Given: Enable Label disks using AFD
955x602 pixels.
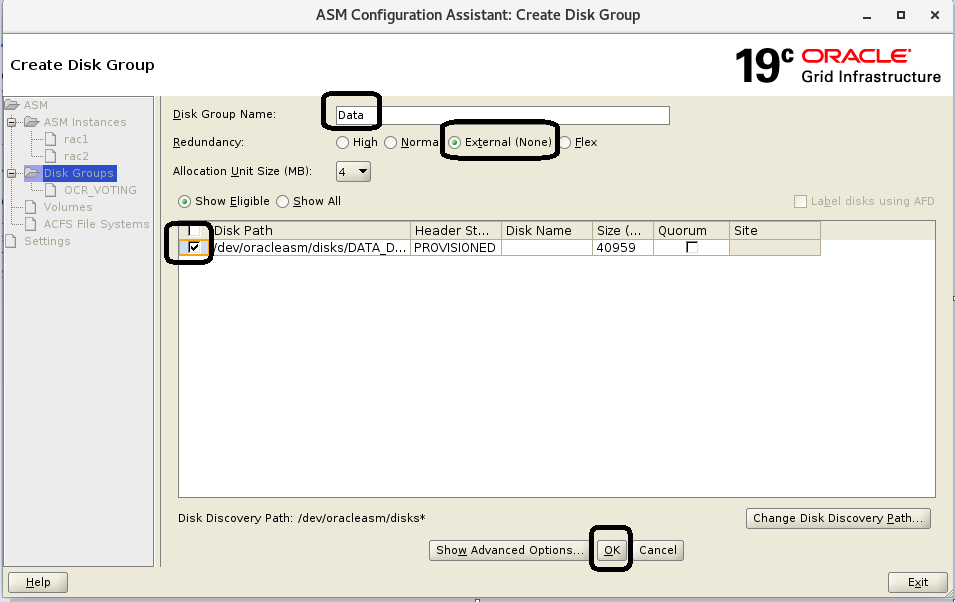Looking at the screenshot, I should (x=800, y=201).
